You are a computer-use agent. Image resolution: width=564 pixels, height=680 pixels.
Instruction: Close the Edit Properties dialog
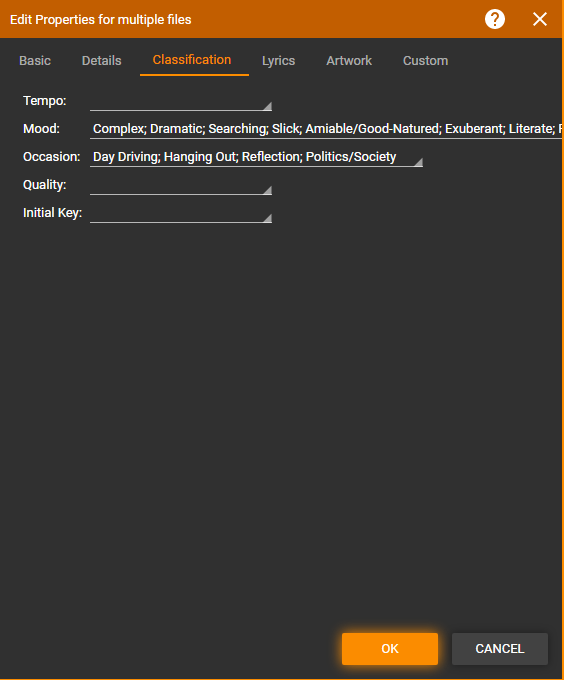[x=540, y=19]
